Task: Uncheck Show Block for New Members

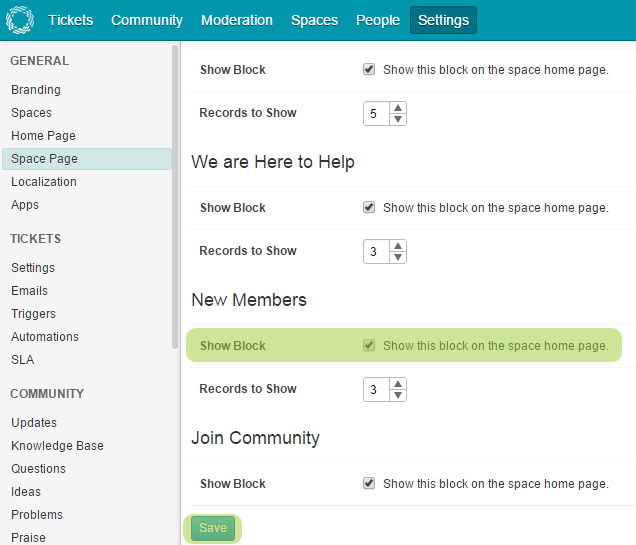Action: 369,346
